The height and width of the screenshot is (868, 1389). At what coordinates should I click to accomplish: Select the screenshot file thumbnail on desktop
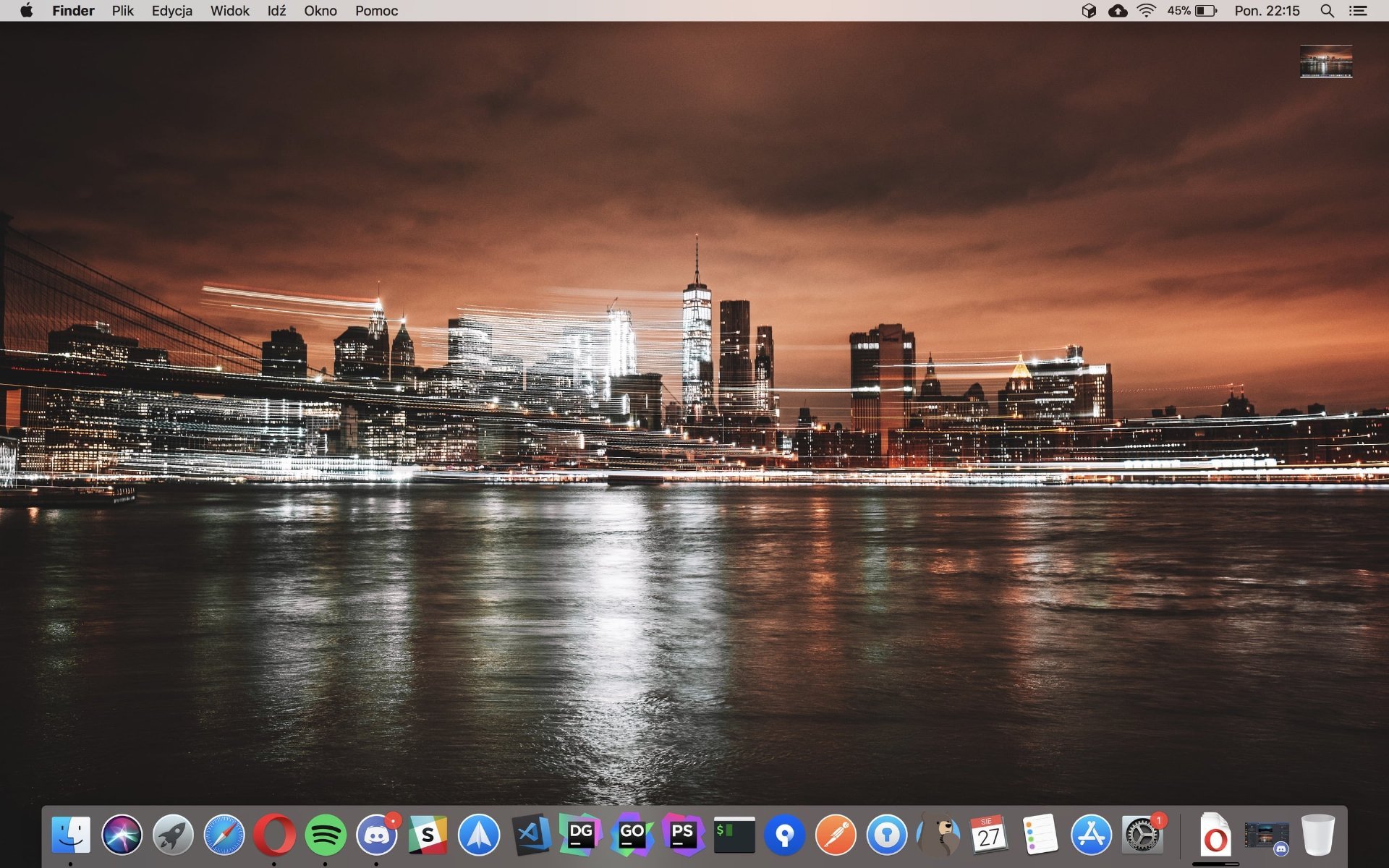[x=1326, y=61]
